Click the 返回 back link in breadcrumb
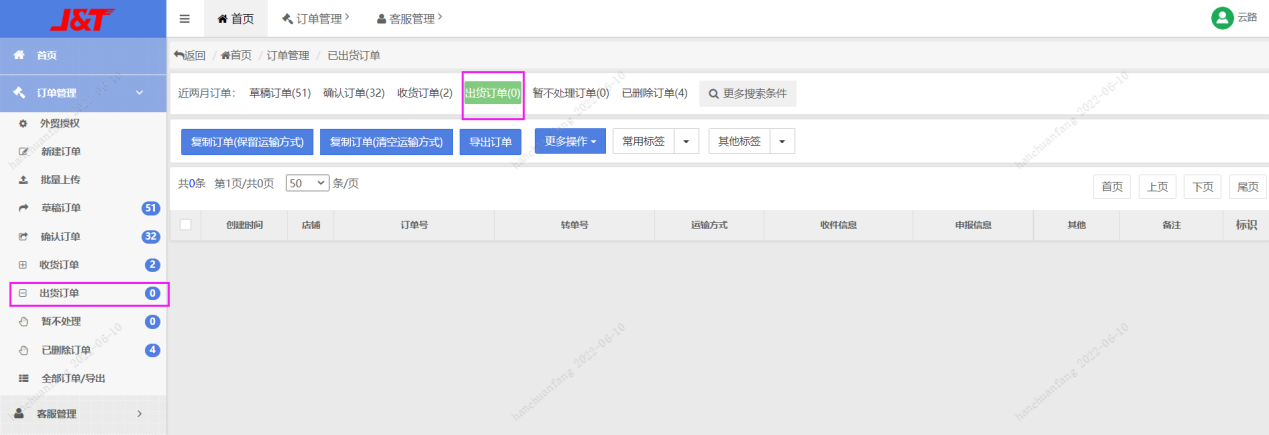This screenshot has height=435, width=1269. coord(190,56)
